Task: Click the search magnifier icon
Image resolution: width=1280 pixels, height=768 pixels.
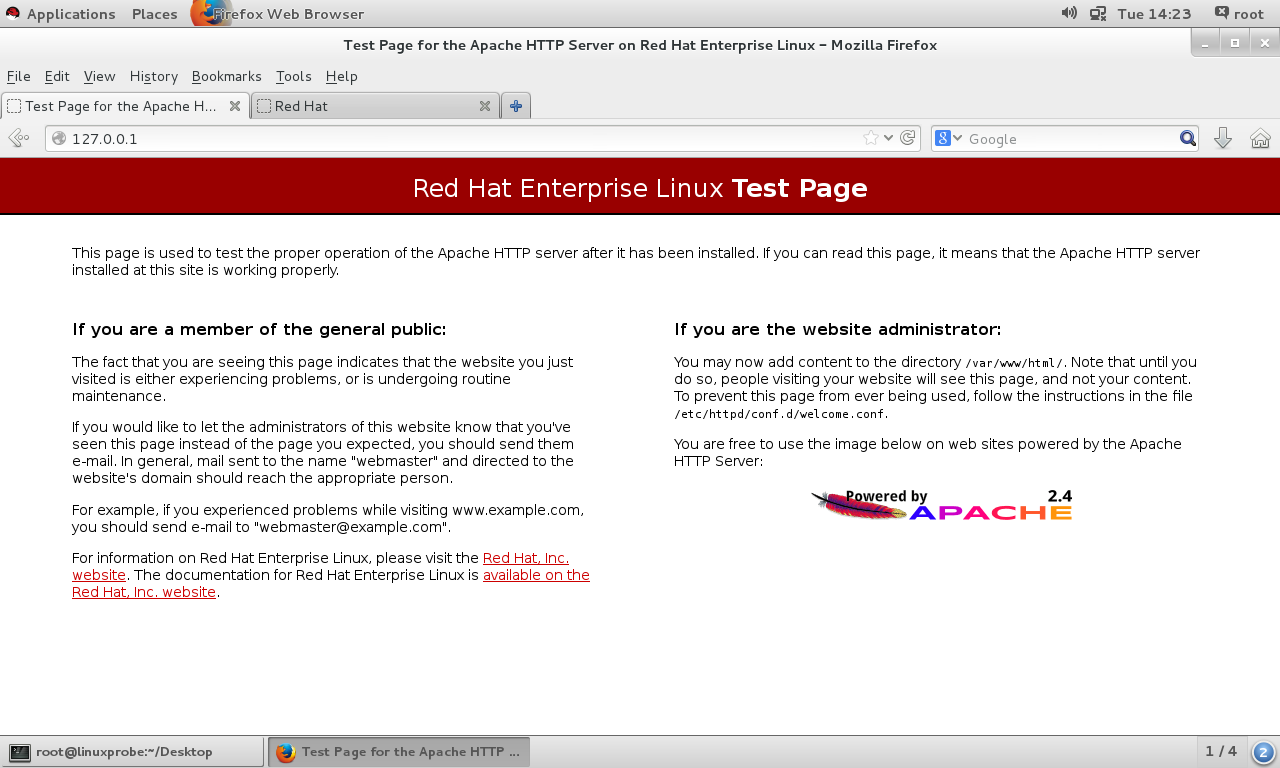Action: (x=1187, y=138)
